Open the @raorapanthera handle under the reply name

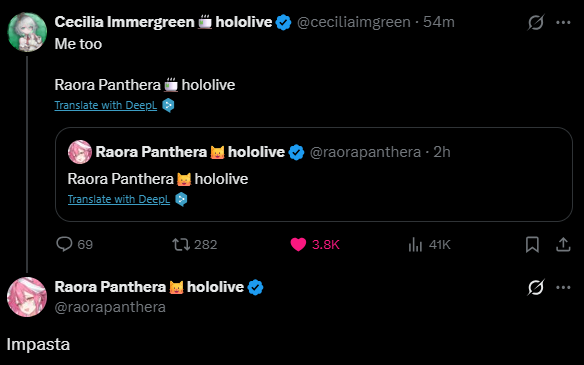click(110, 307)
